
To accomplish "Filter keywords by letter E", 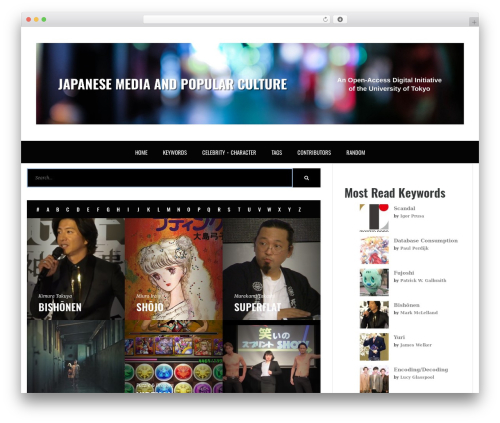I will 88,210.
